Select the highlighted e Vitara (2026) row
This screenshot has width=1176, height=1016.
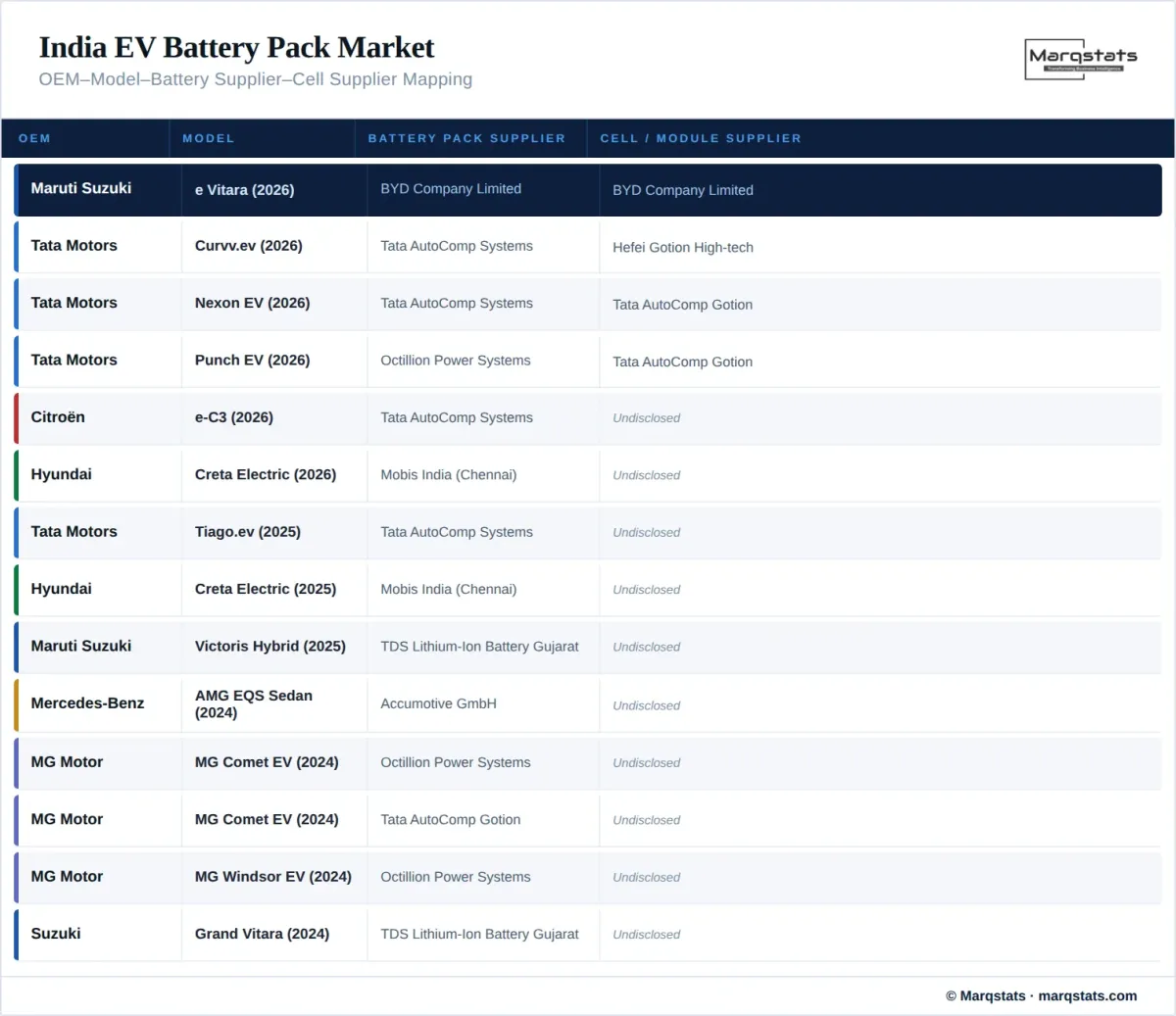coord(588,190)
